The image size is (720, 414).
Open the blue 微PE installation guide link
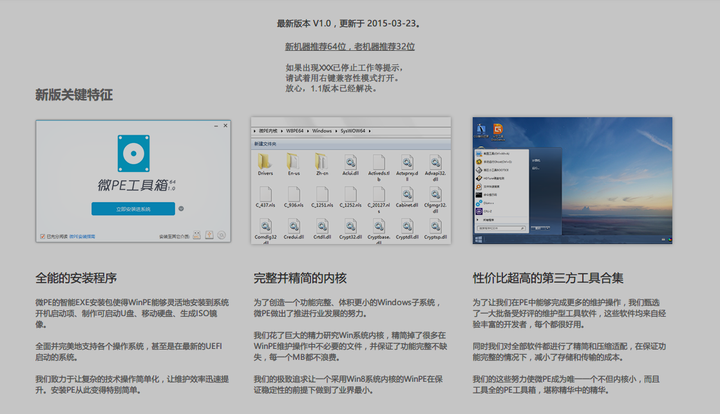[x=82, y=236]
